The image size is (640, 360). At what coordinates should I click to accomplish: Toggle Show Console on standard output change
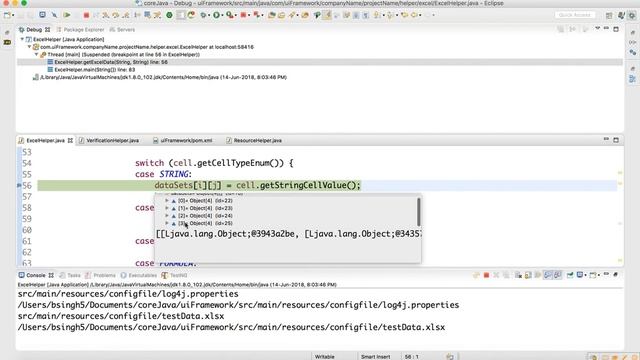click(x=548, y=275)
